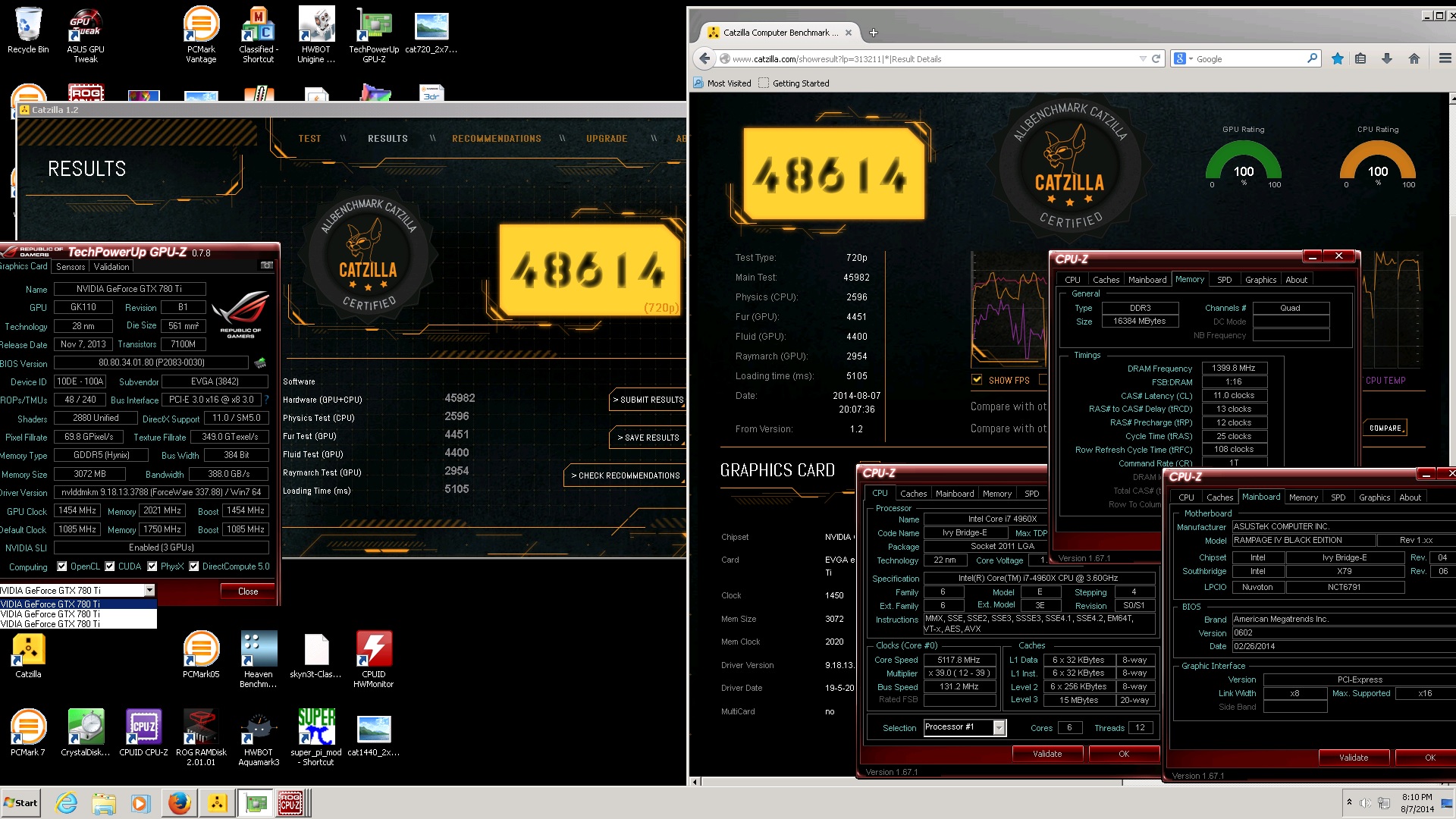Launch CPUID HWMonitor shortcut
The height and width of the screenshot is (819, 1456).
pyautogui.click(x=374, y=660)
